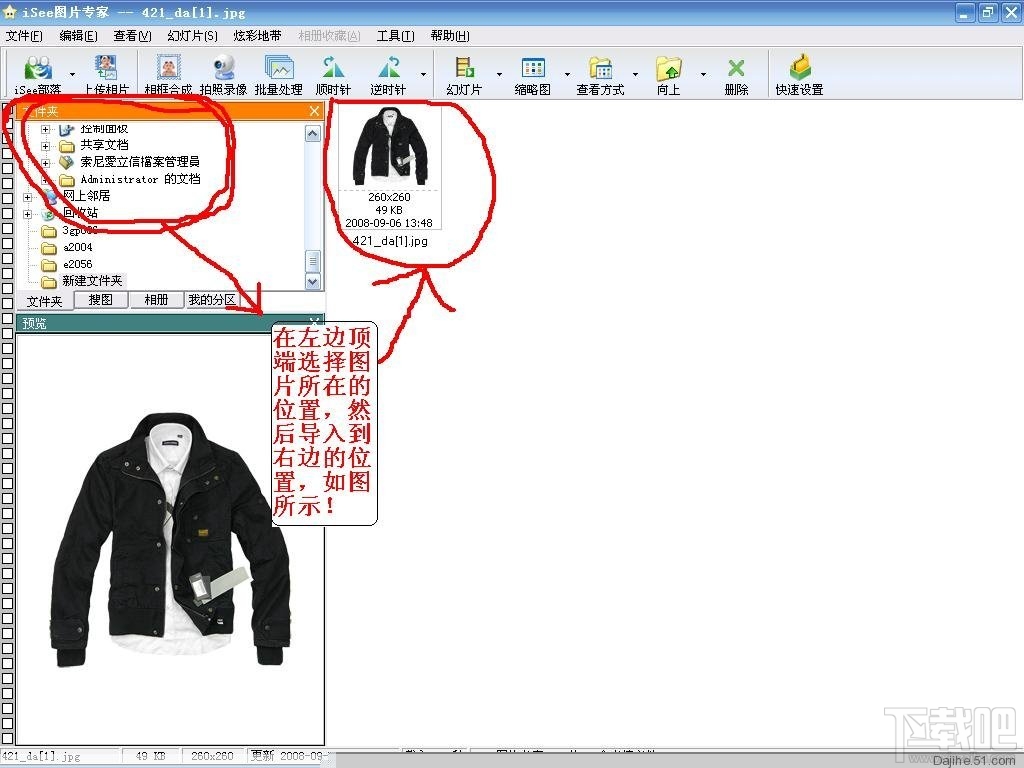Select the a2004 folder icon
The height and width of the screenshot is (768, 1024).
pyautogui.click(x=49, y=248)
